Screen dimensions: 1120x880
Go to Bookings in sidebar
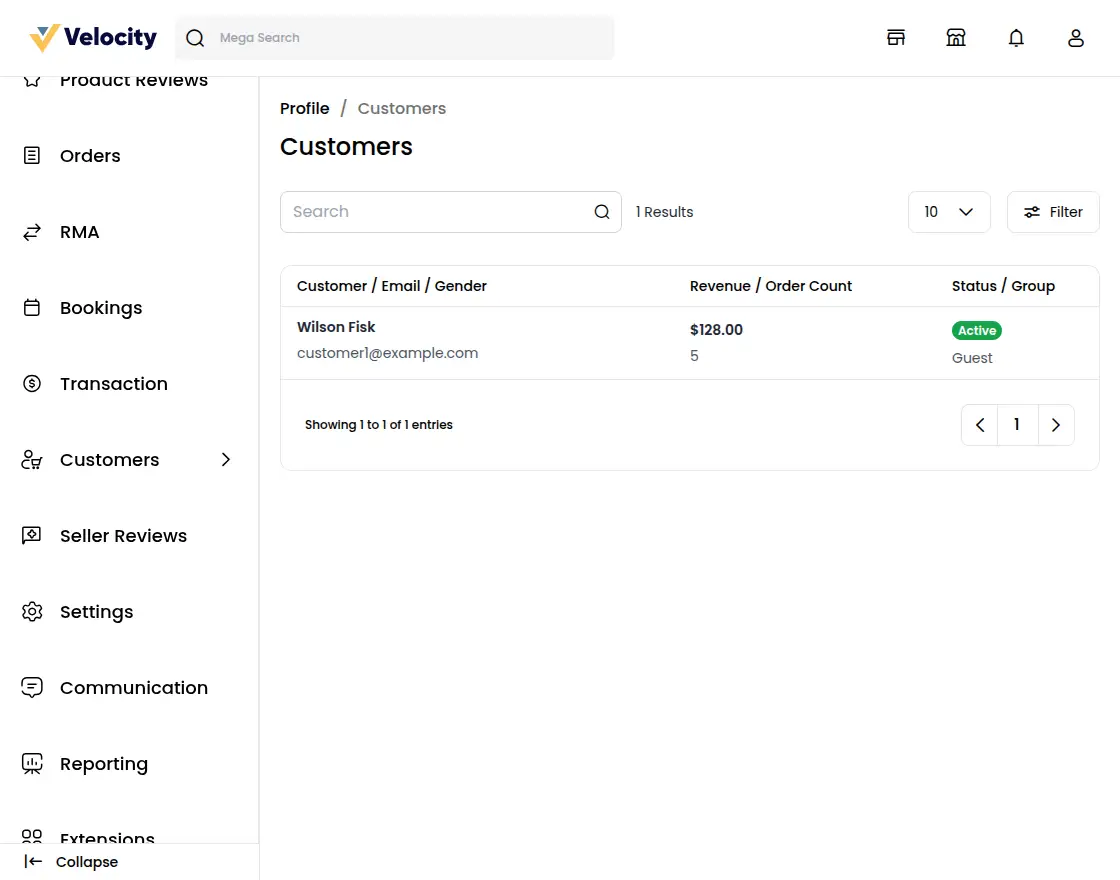coord(100,308)
